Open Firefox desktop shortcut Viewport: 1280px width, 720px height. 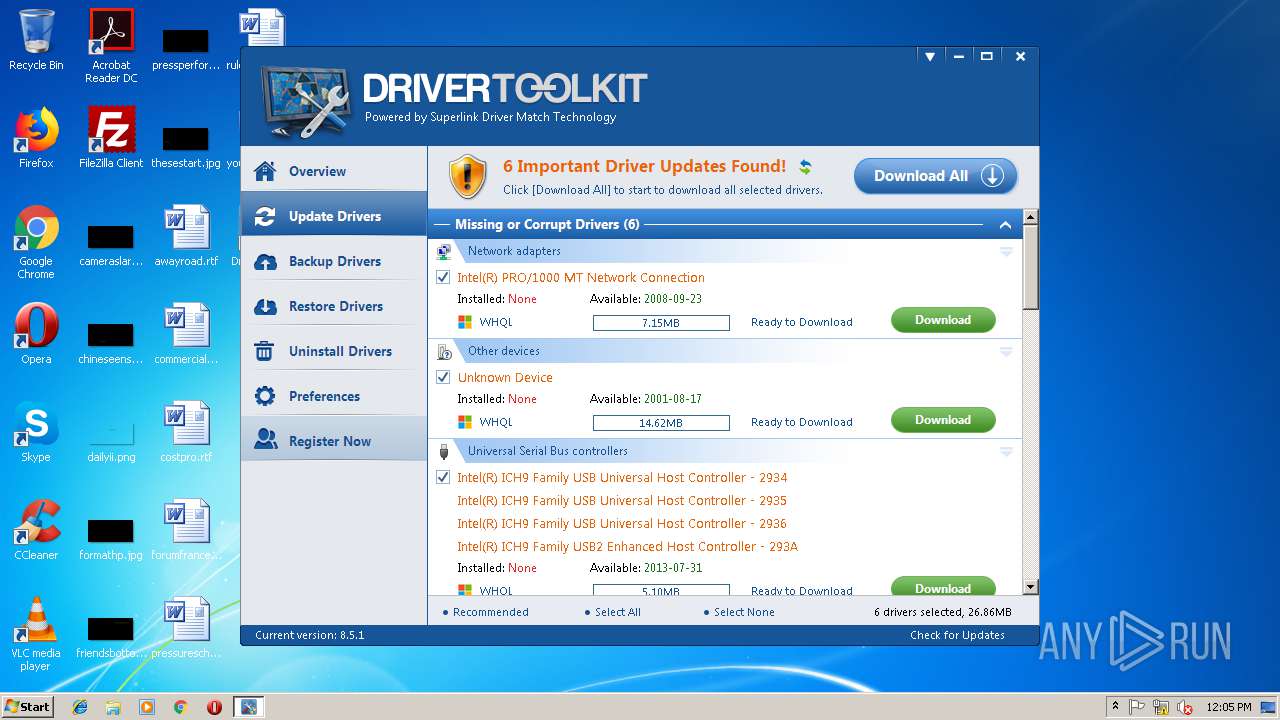coord(36,138)
